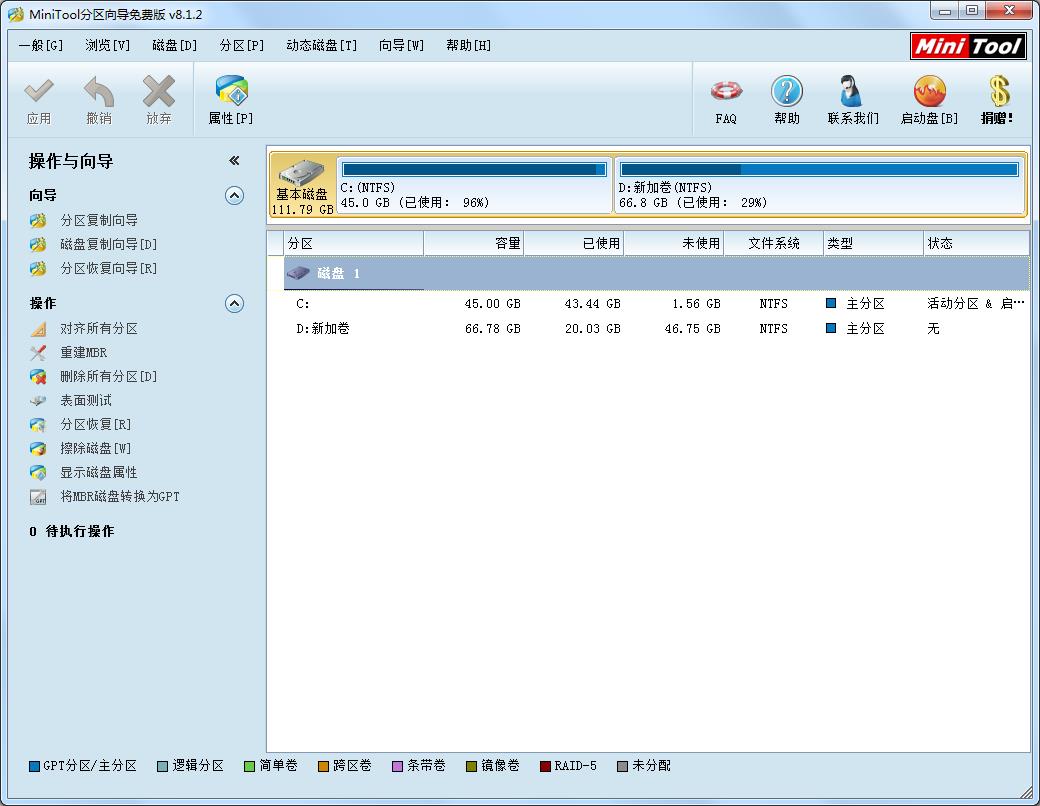Select C: partition usage bar in disk map
The height and width of the screenshot is (806, 1040).
[474, 170]
